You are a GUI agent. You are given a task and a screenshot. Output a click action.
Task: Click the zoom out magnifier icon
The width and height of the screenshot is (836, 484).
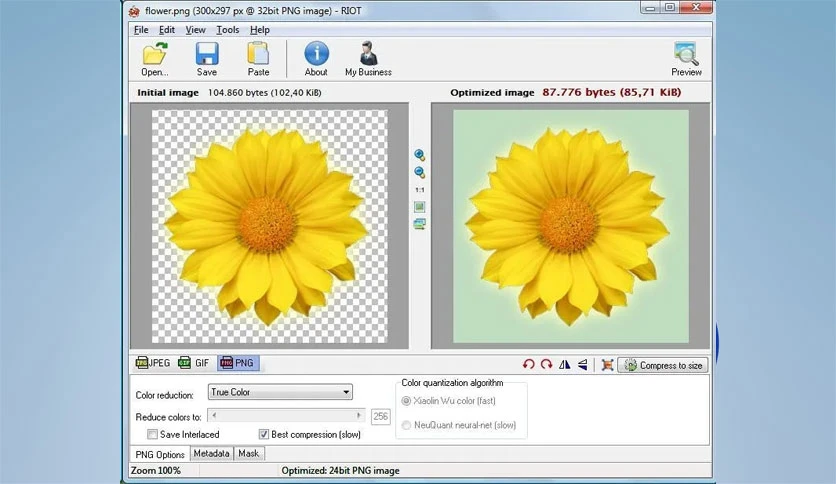(x=420, y=172)
